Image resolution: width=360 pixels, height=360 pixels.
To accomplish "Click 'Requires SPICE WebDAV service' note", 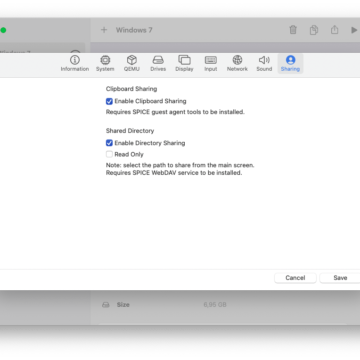I will 174,173.
